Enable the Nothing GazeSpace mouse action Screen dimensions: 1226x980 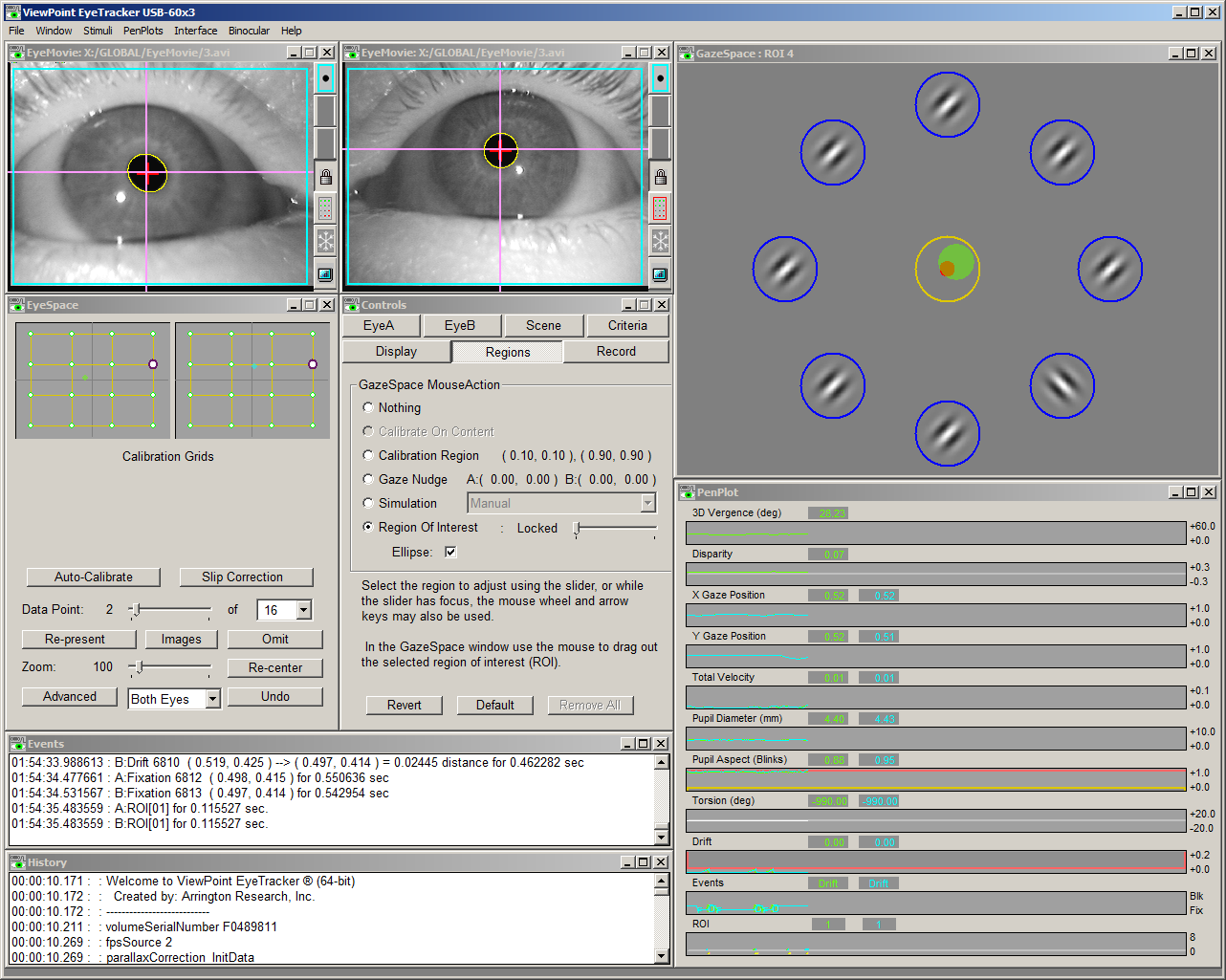click(368, 407)
